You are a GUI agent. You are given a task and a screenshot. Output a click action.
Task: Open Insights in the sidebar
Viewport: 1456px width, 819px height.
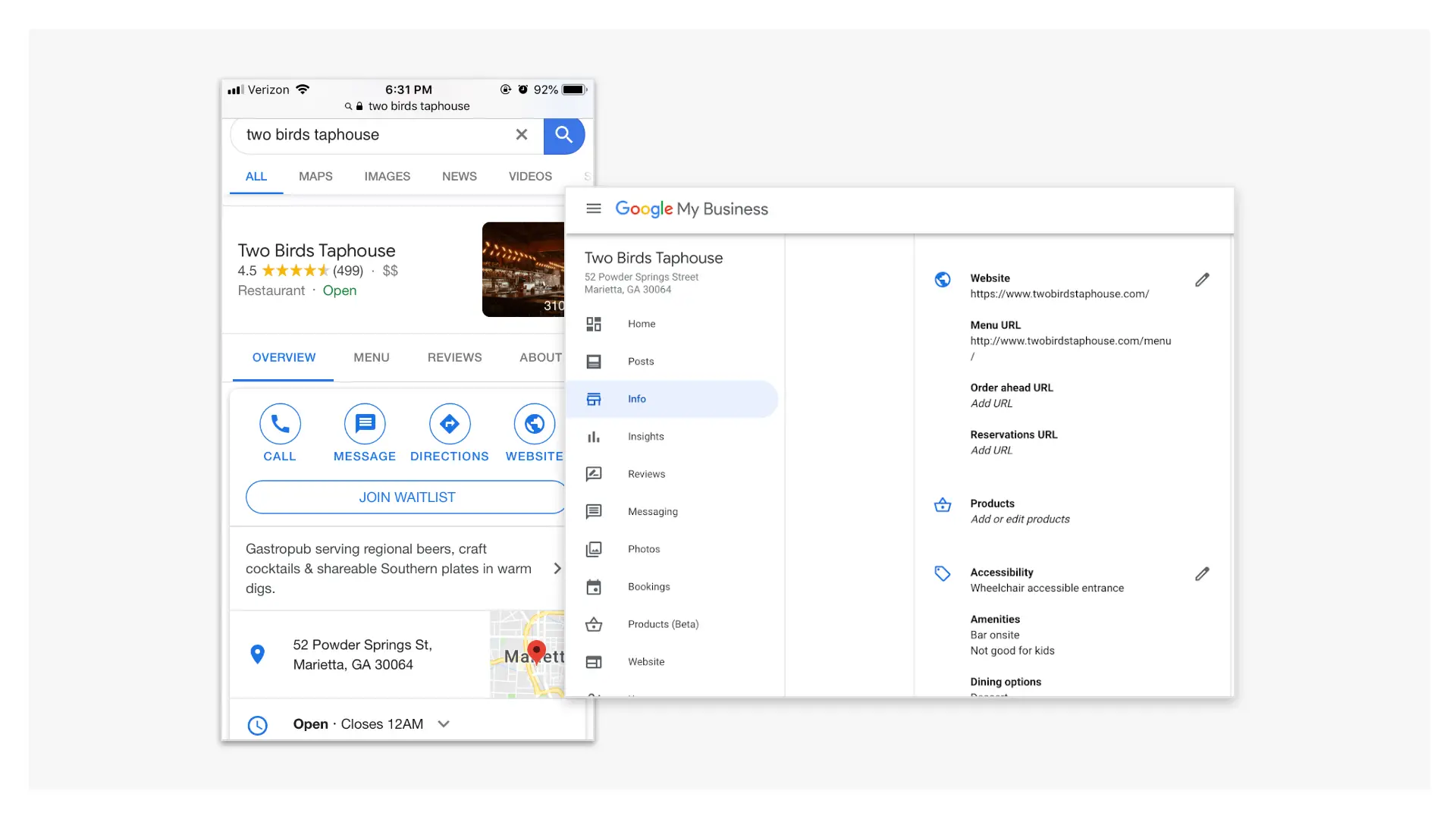point(645,437)
